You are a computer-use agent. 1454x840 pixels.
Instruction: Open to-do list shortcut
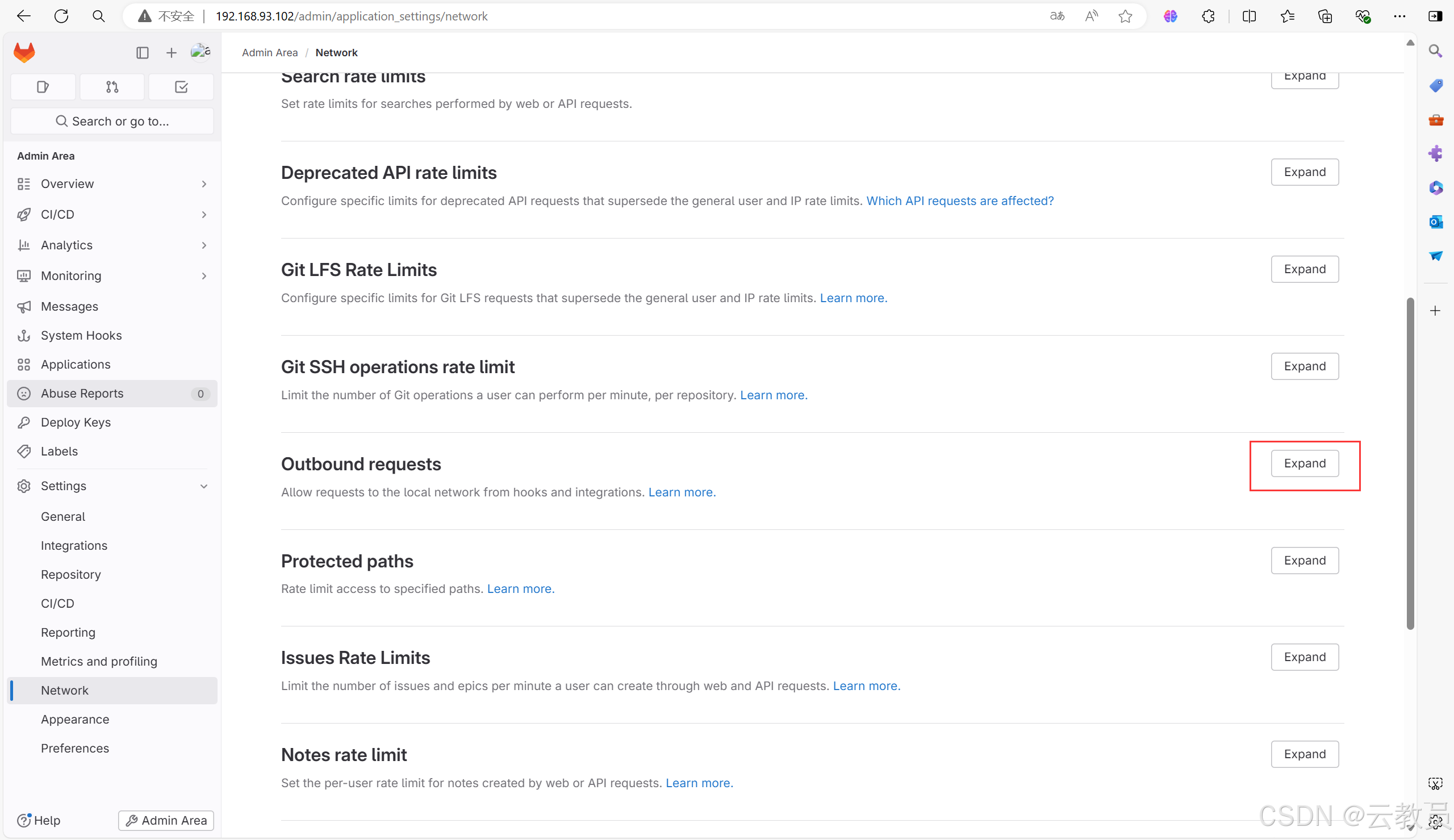pos(181,87)
